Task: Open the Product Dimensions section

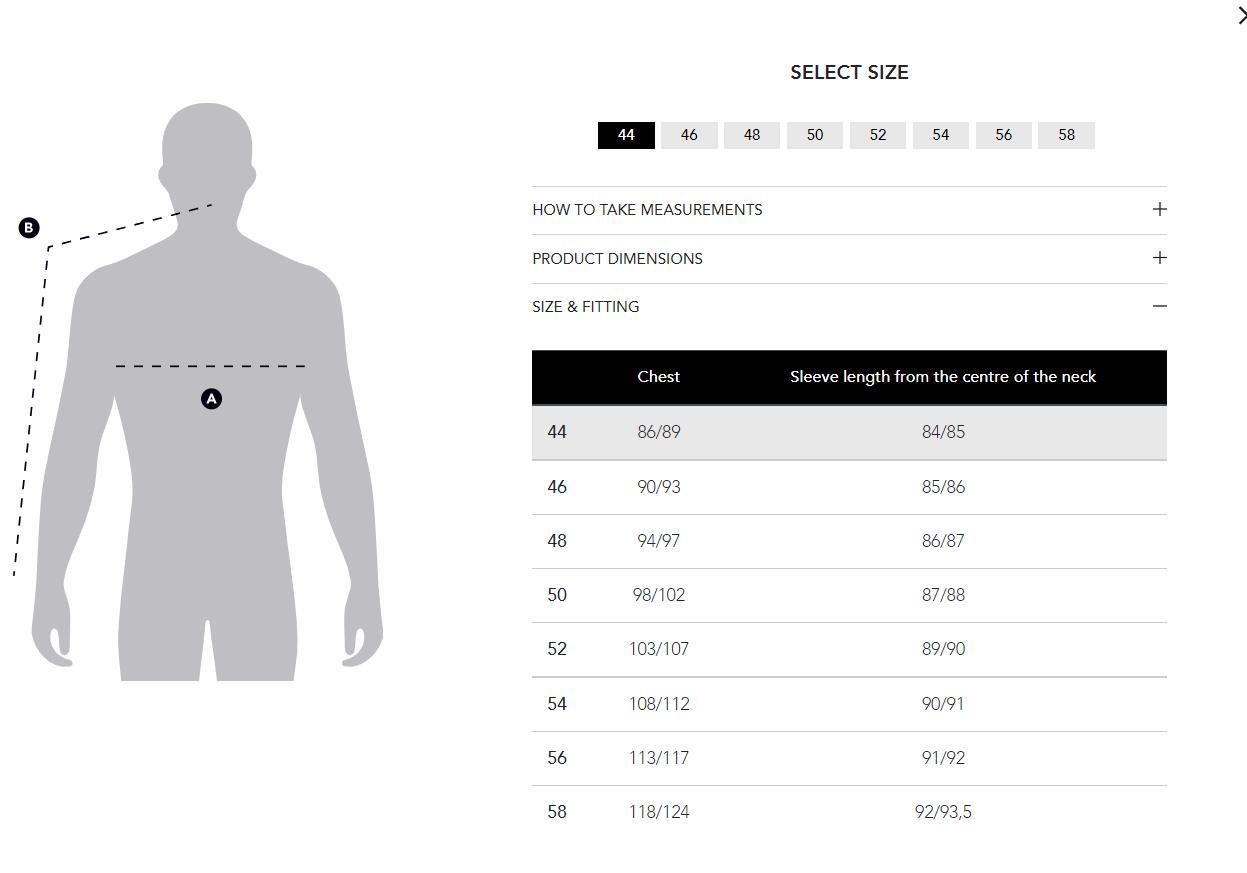Action: (617, 259)
